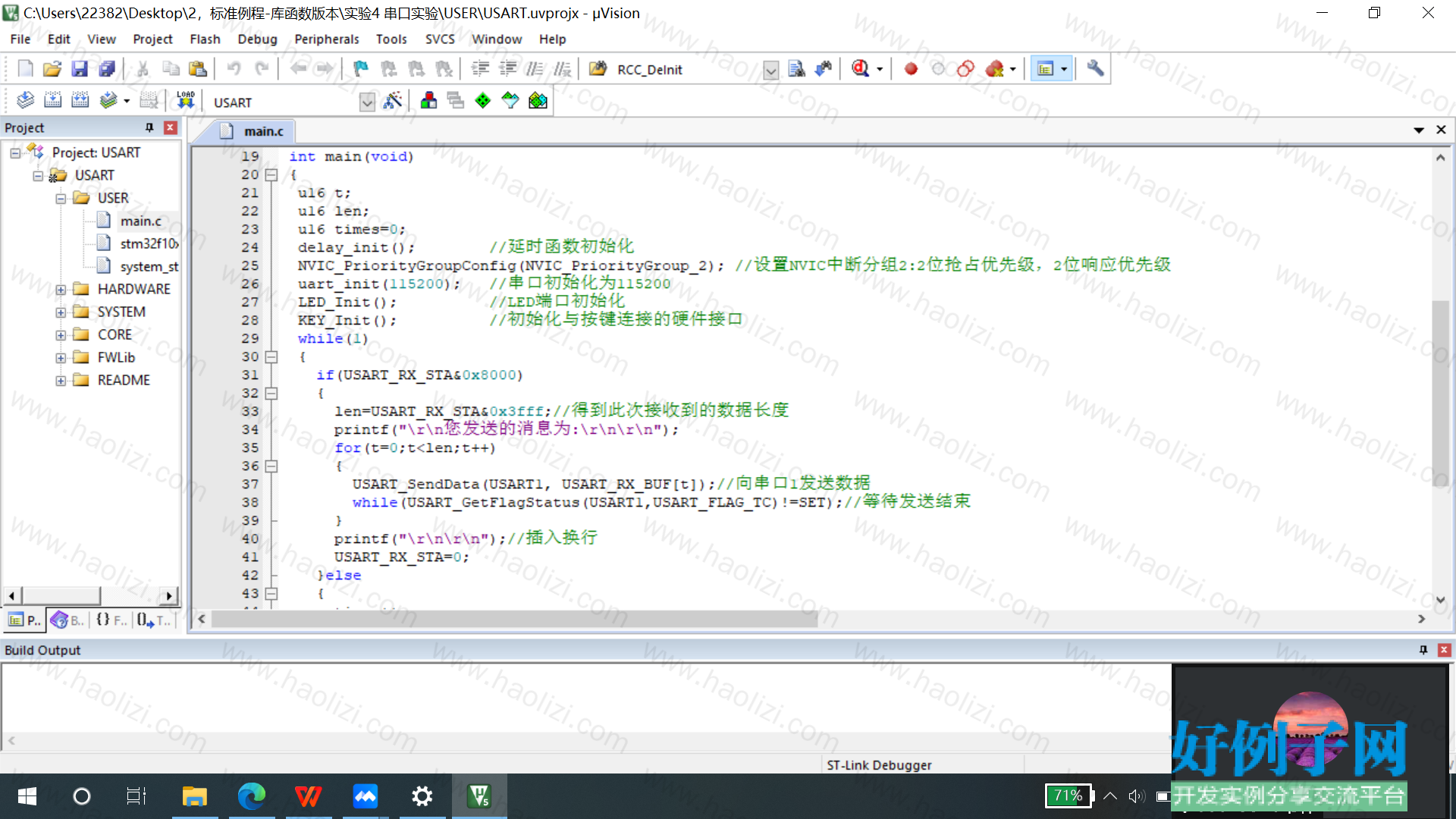This screenshot has width=1456, height=819.
Task: Click the Build target icon
Action: 52,100
